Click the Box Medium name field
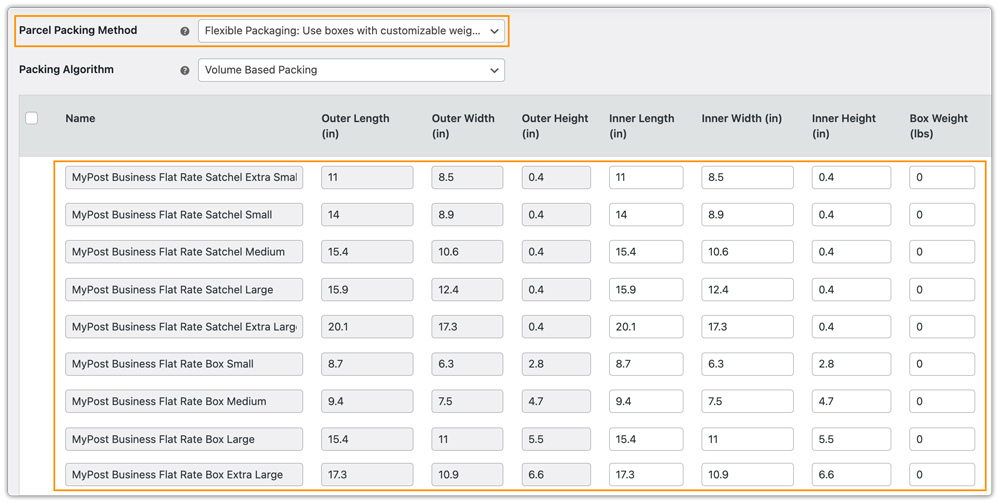Viewport: 1000px width, 502px height. pos(184,401)
